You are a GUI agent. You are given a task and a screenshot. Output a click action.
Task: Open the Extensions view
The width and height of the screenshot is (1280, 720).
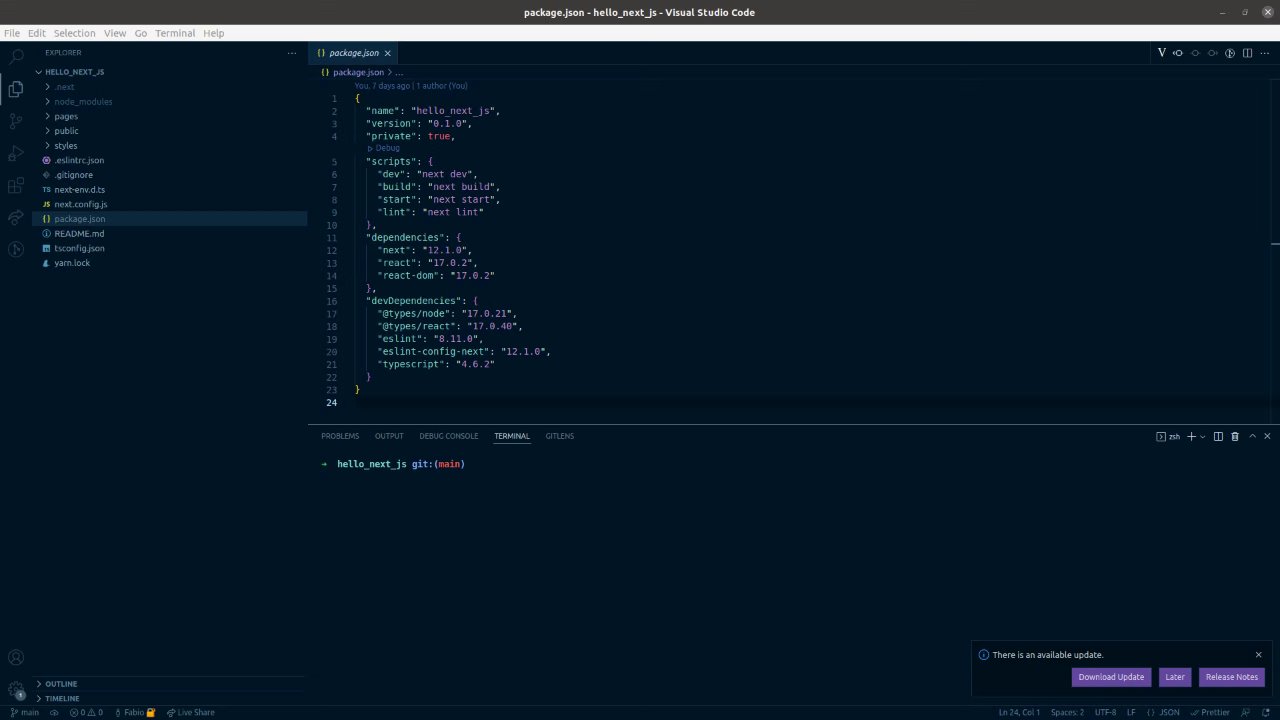(16, 185)
